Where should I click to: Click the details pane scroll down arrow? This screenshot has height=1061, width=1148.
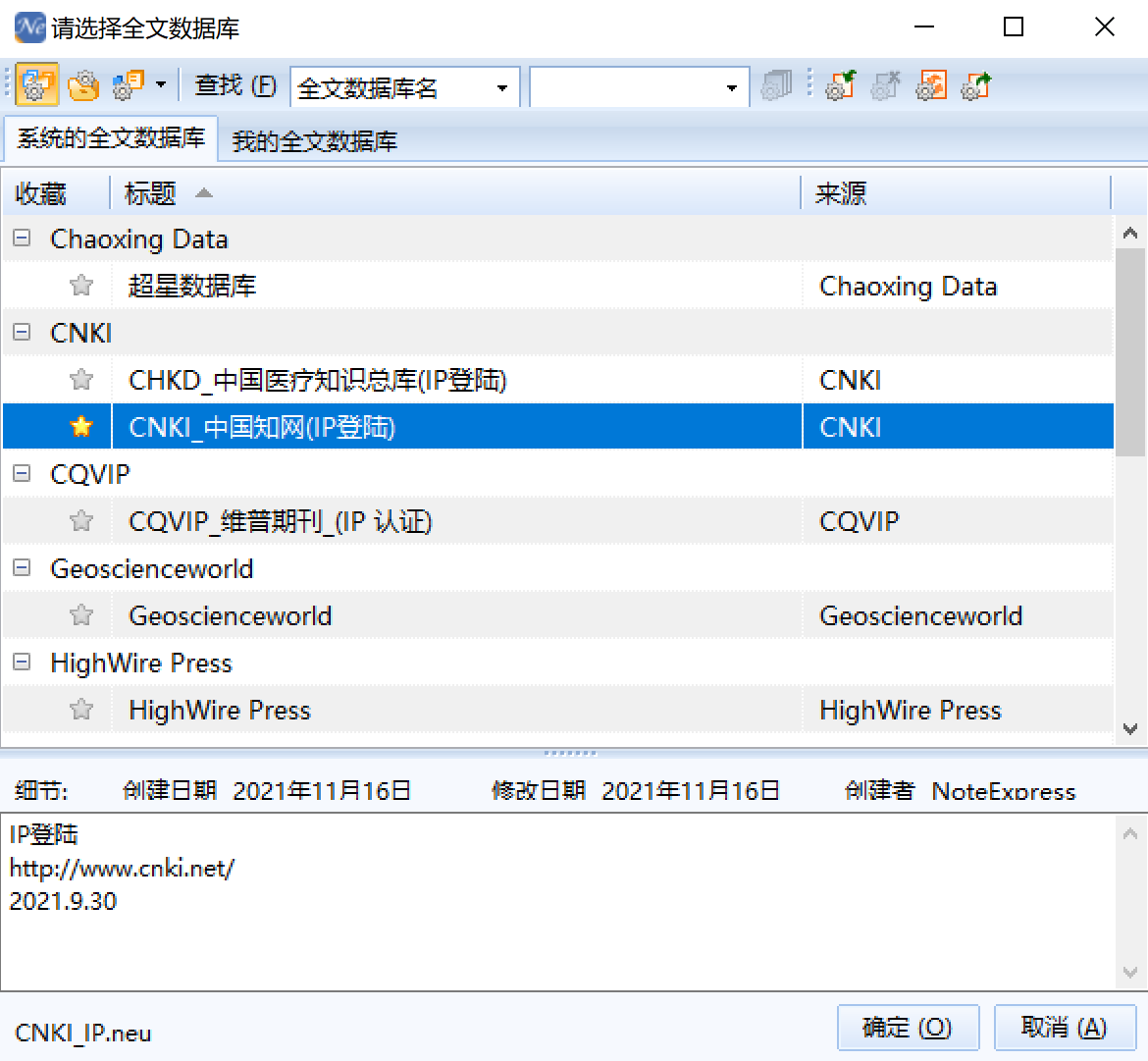pyautogui.click(x=1130, y=973)
